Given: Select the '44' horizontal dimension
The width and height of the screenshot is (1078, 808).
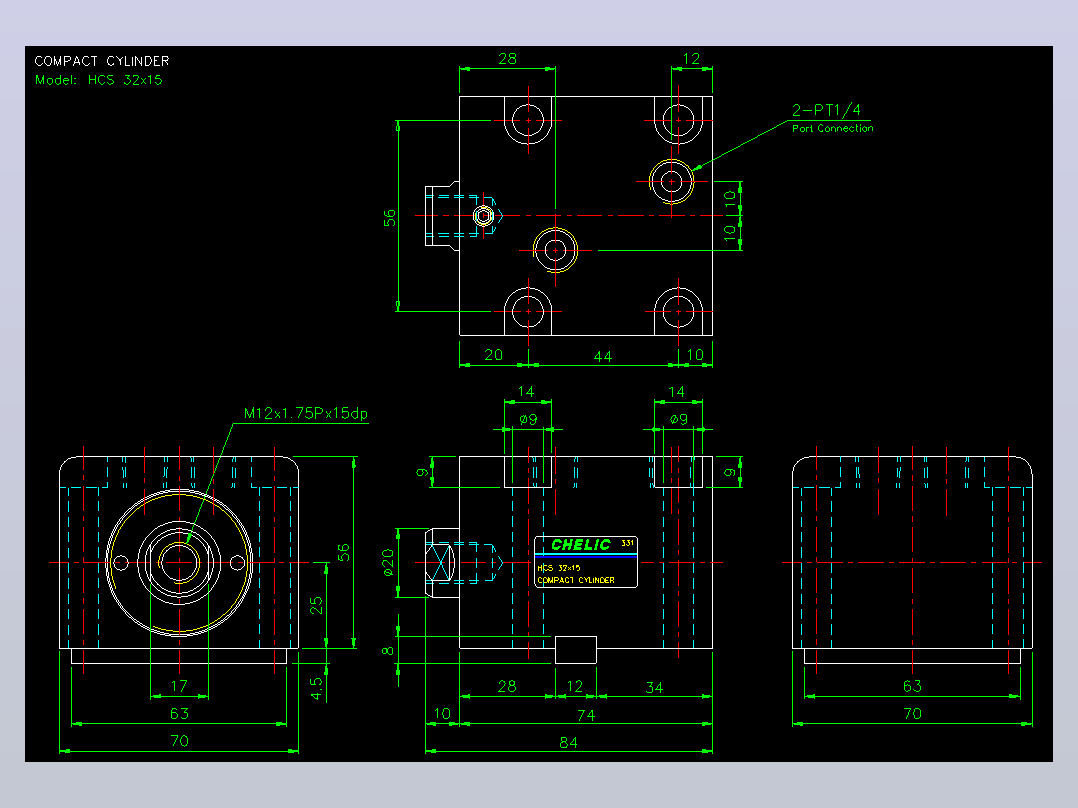Looking at the screenshot, I should pos(603,356).
